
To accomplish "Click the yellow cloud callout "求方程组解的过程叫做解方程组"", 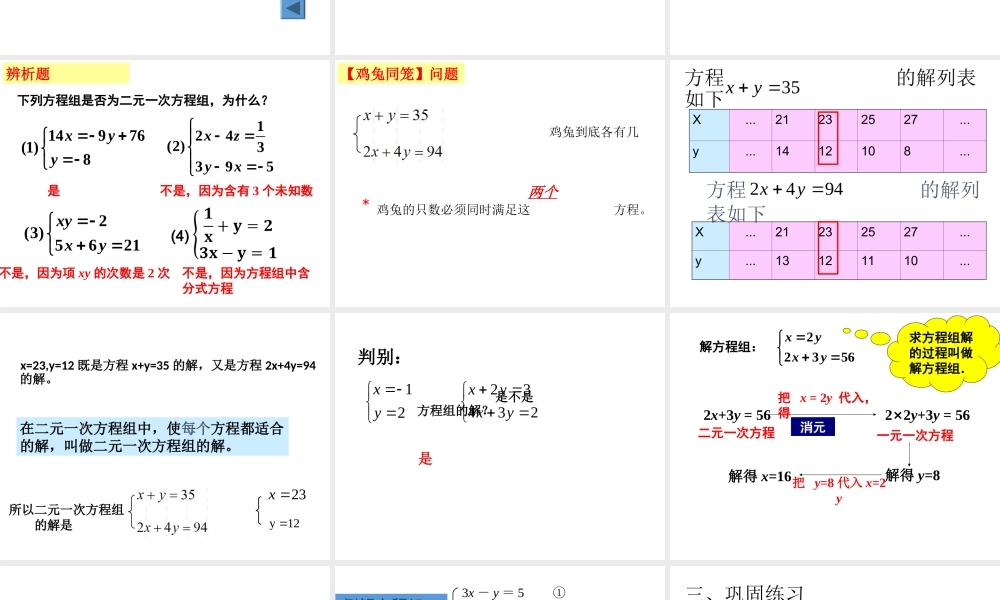I will click(x=938, y=350).
